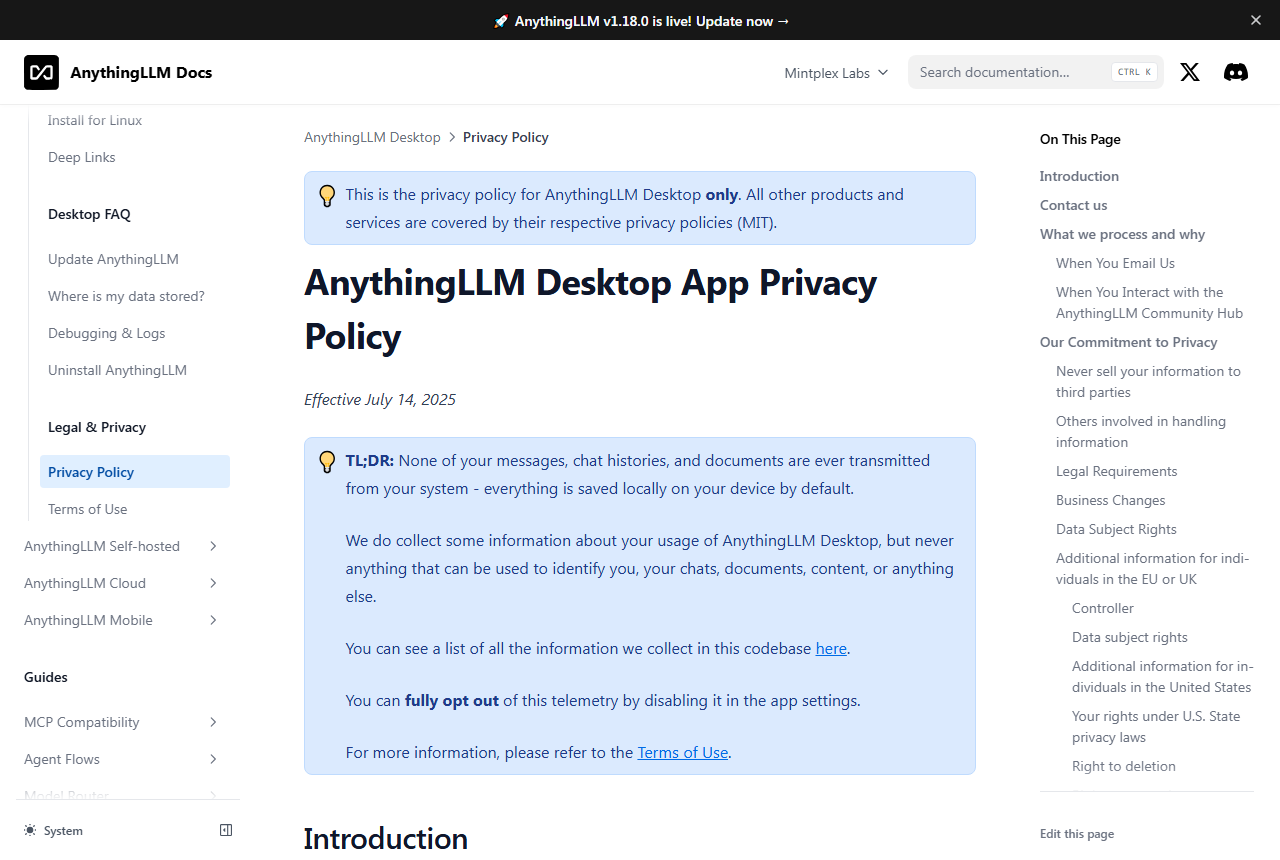Expand the Agent Flows section

point(122,759)
